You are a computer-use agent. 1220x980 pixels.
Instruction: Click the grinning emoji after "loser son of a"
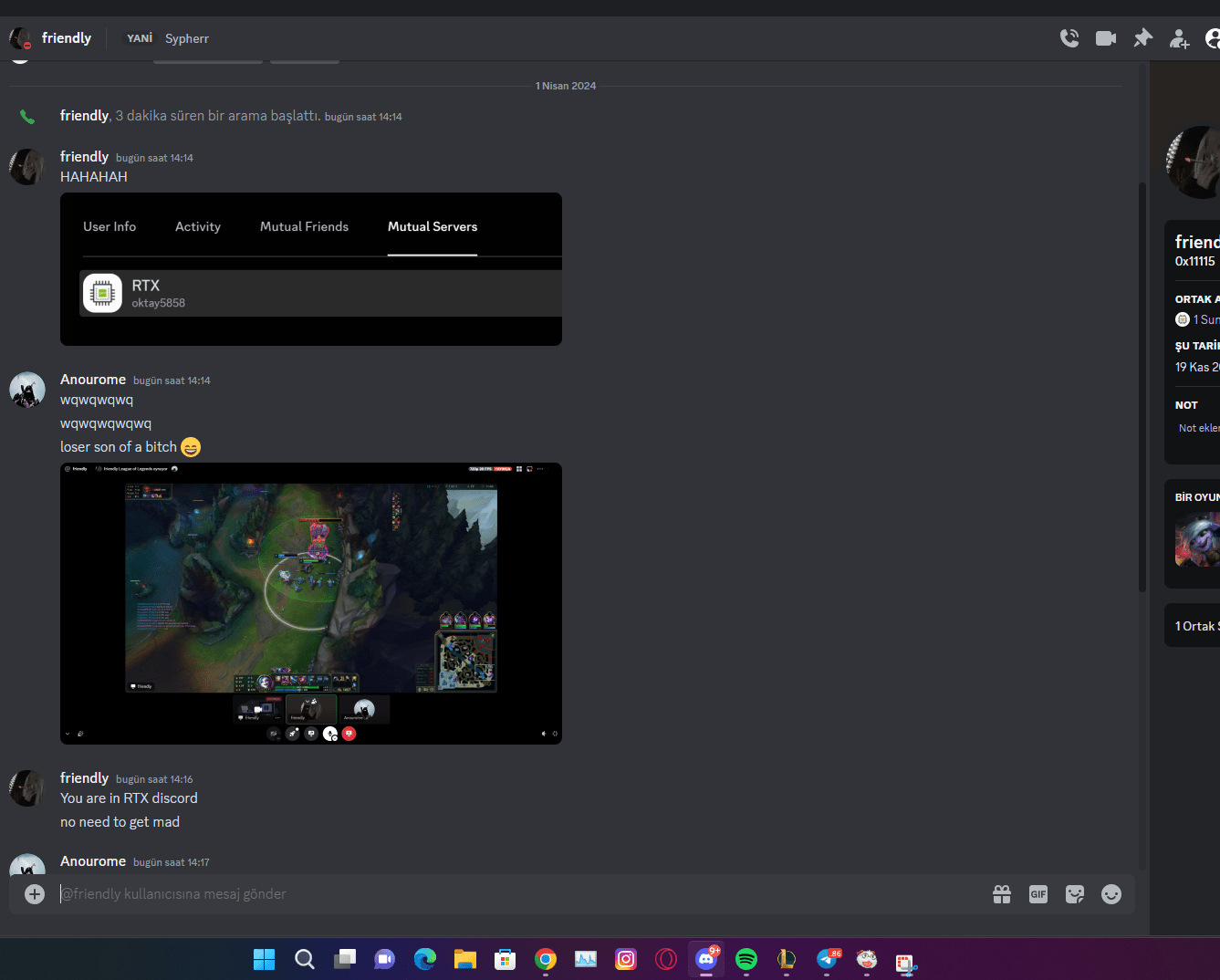click(191, 447)
